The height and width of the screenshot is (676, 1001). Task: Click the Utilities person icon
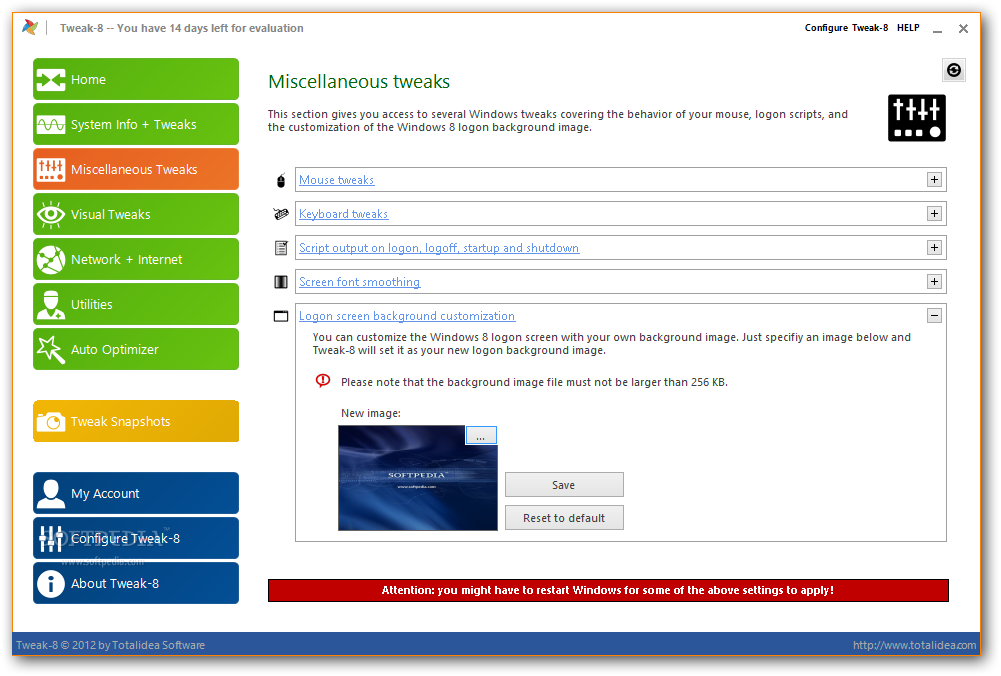pyautogui.click(x=50, y=304)
